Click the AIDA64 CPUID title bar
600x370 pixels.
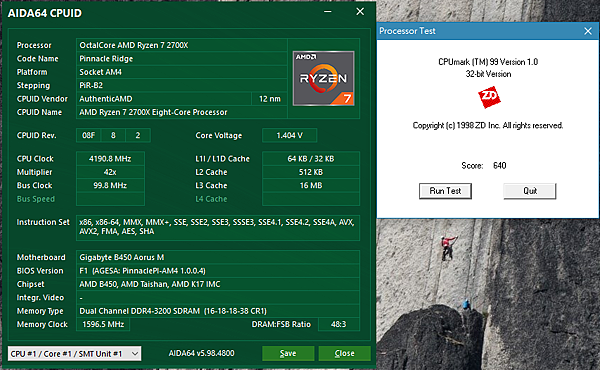point(161,13)
